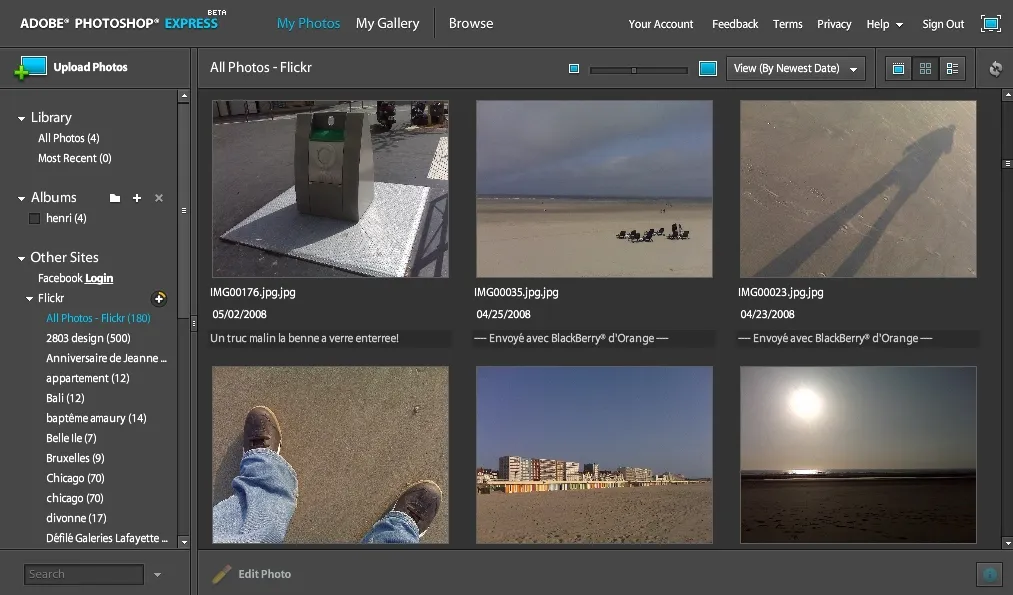
Task: Open the Bruxelles (9) set
Action: tap(75, 459)
